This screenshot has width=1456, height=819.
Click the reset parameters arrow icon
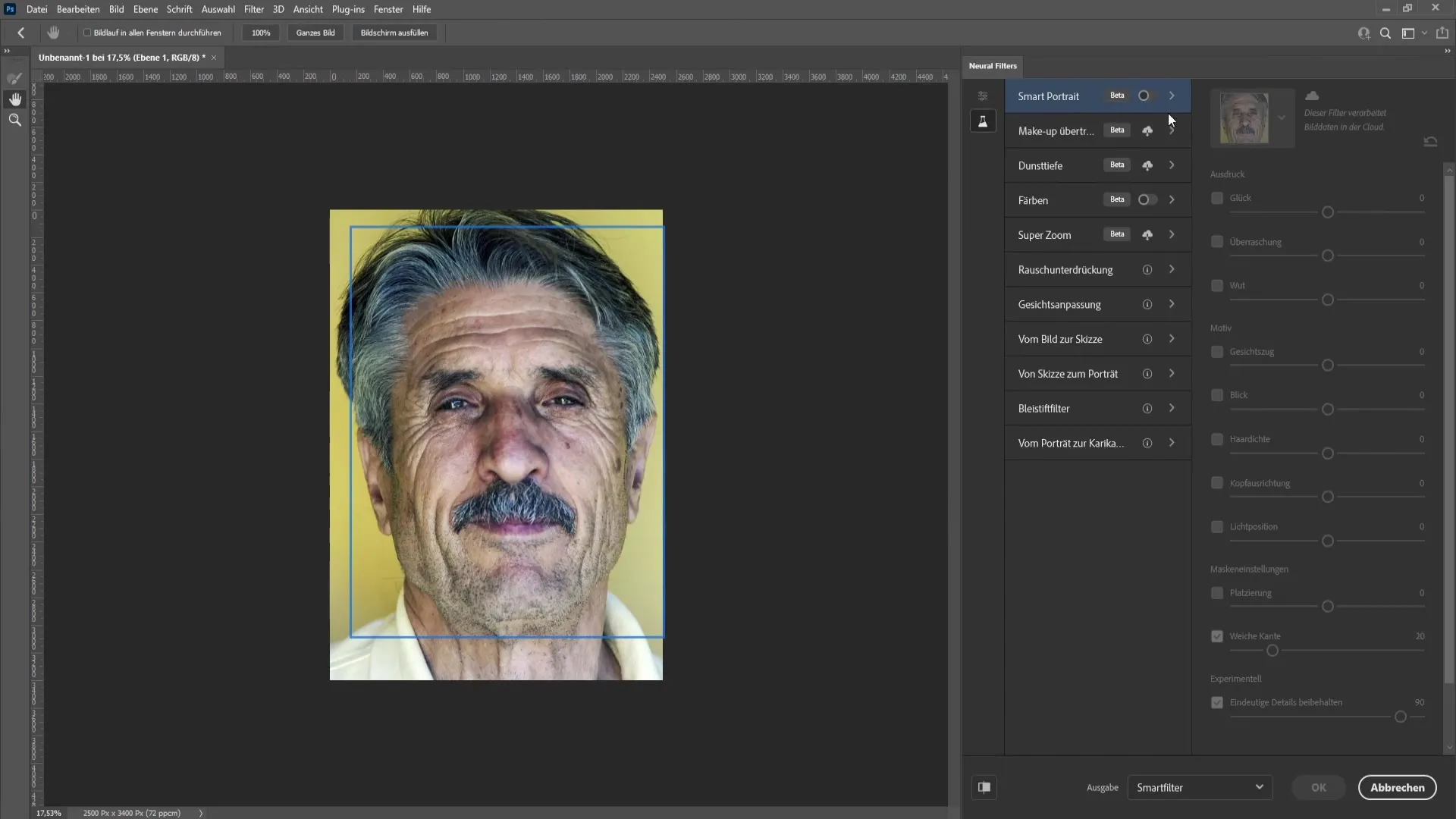tap(1430, 142)
